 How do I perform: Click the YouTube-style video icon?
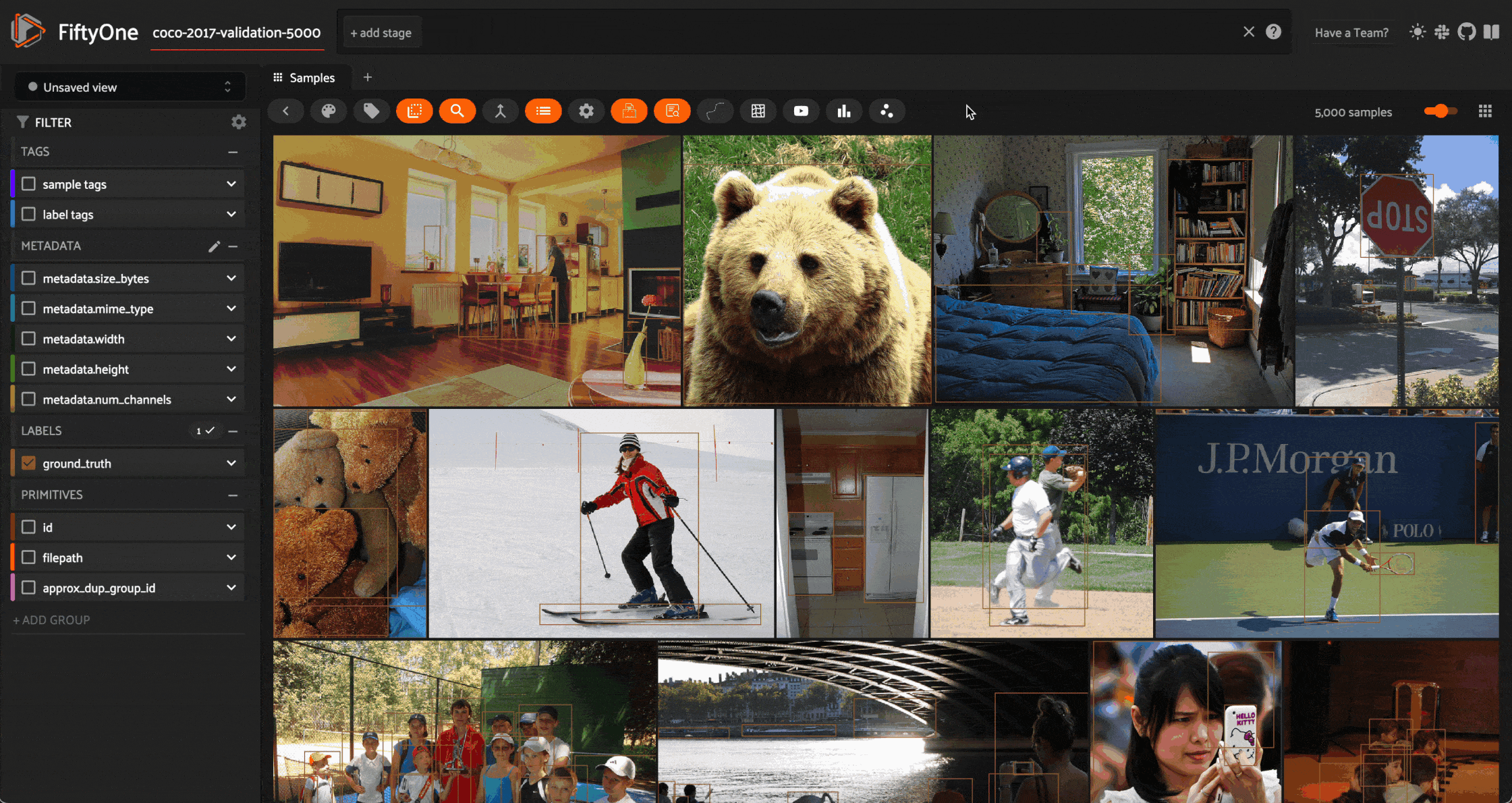tap(801, 111)
